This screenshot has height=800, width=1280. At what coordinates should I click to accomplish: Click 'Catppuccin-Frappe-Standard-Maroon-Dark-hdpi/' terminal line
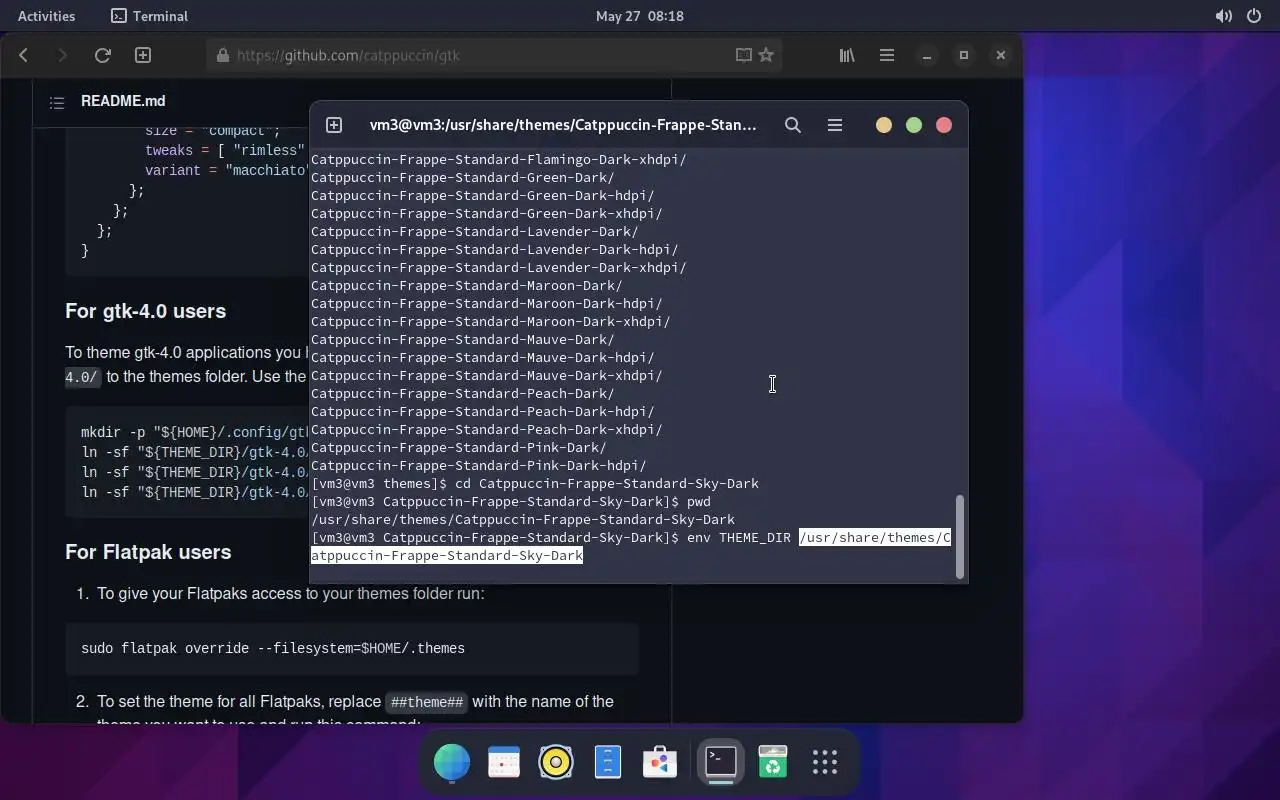point(486,303)
